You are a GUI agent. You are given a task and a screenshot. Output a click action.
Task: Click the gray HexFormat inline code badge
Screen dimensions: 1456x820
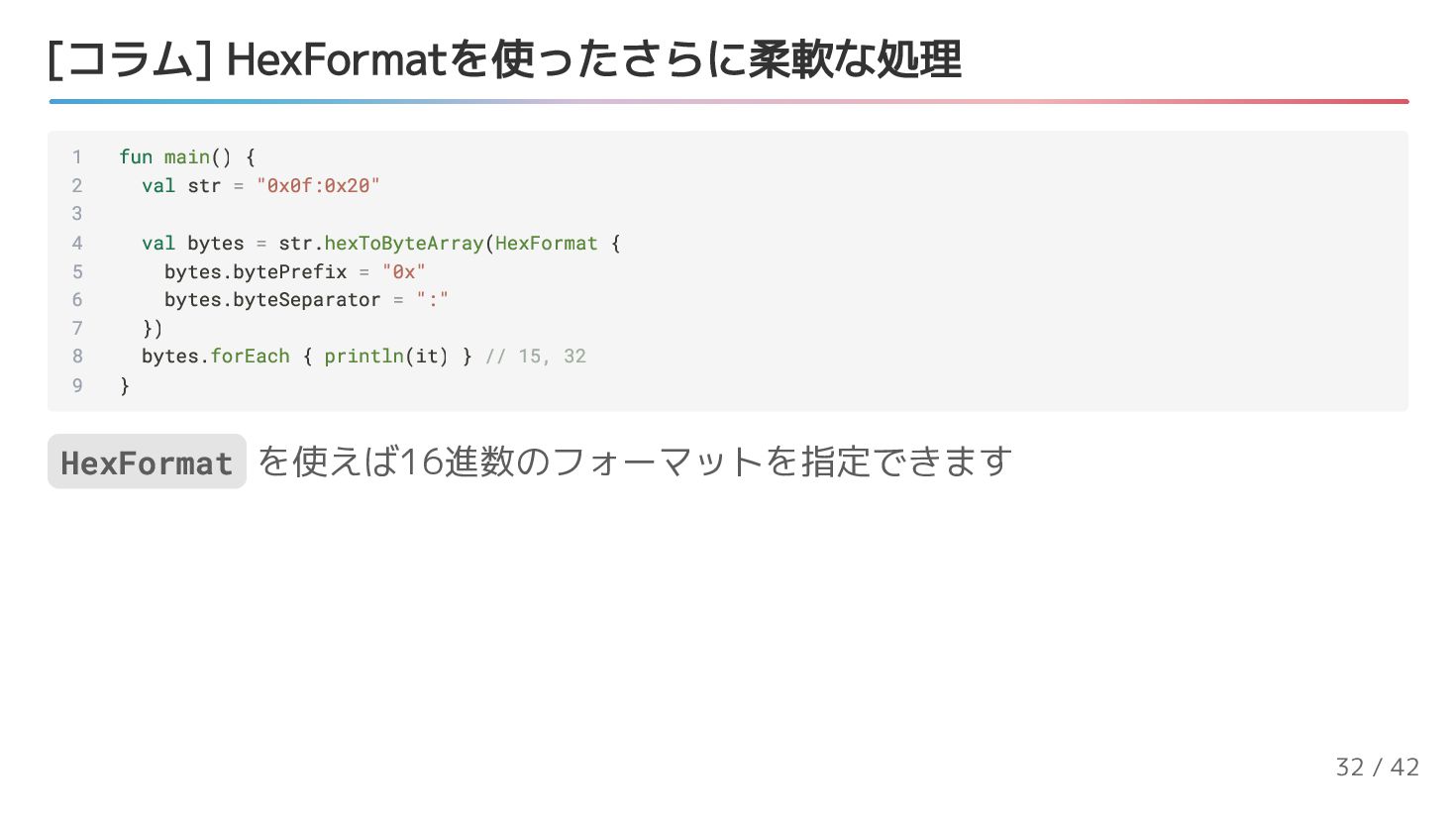[x=147, y=462]
